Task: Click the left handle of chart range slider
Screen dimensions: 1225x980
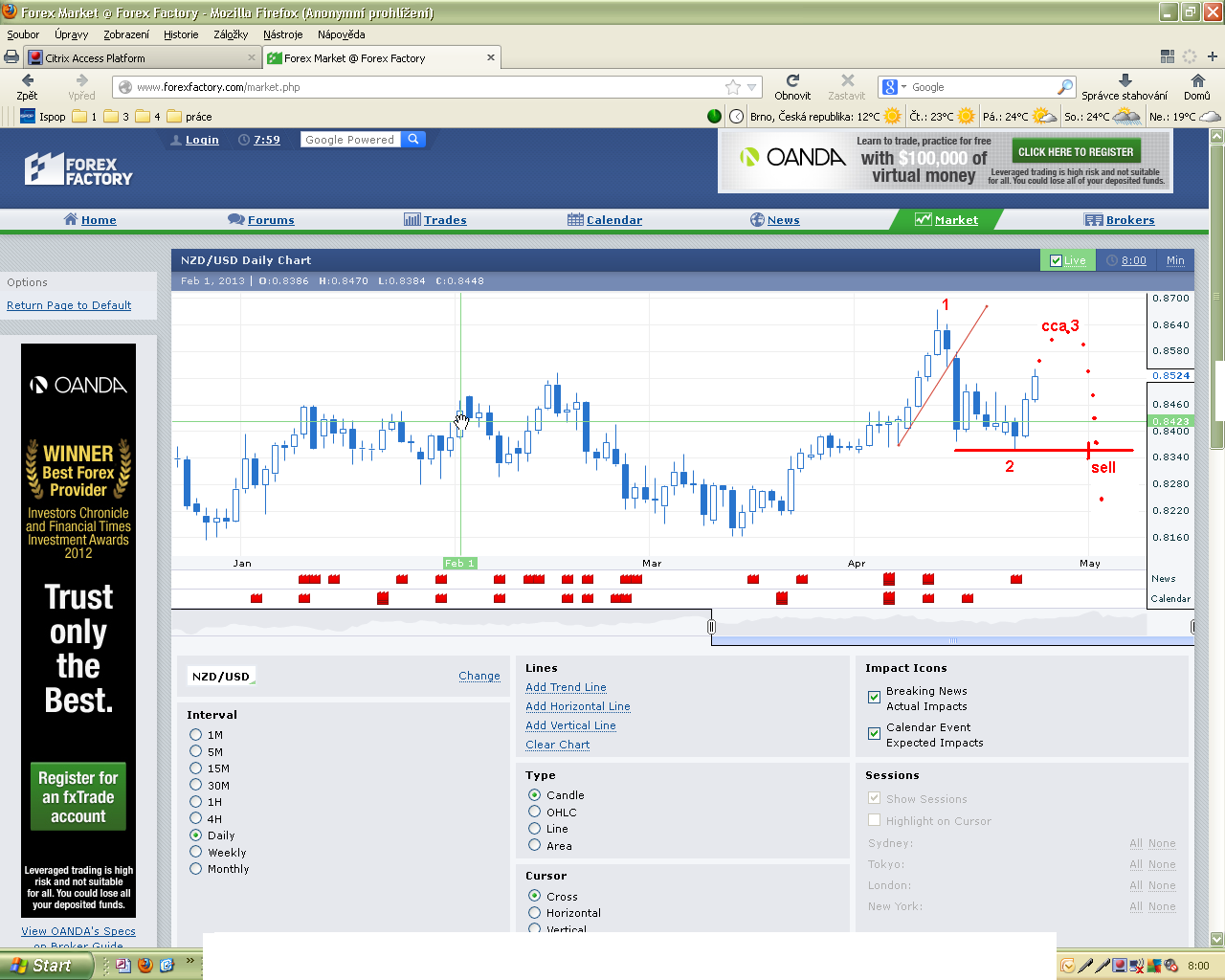Action: coord(711,626)
